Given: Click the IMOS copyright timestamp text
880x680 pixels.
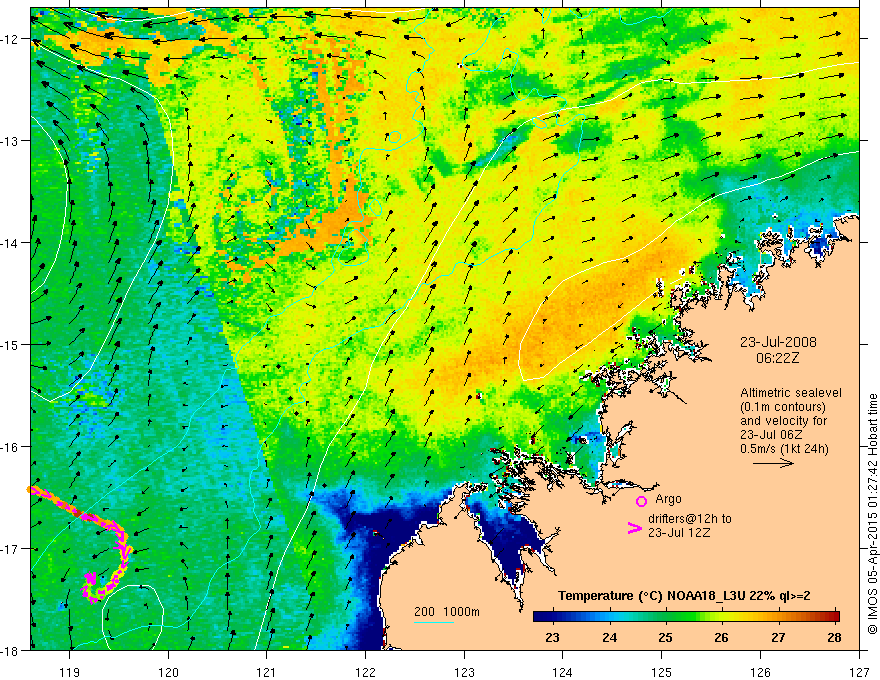Looking at the screenshot, I should pyautogui.click(x=873, y=514).
